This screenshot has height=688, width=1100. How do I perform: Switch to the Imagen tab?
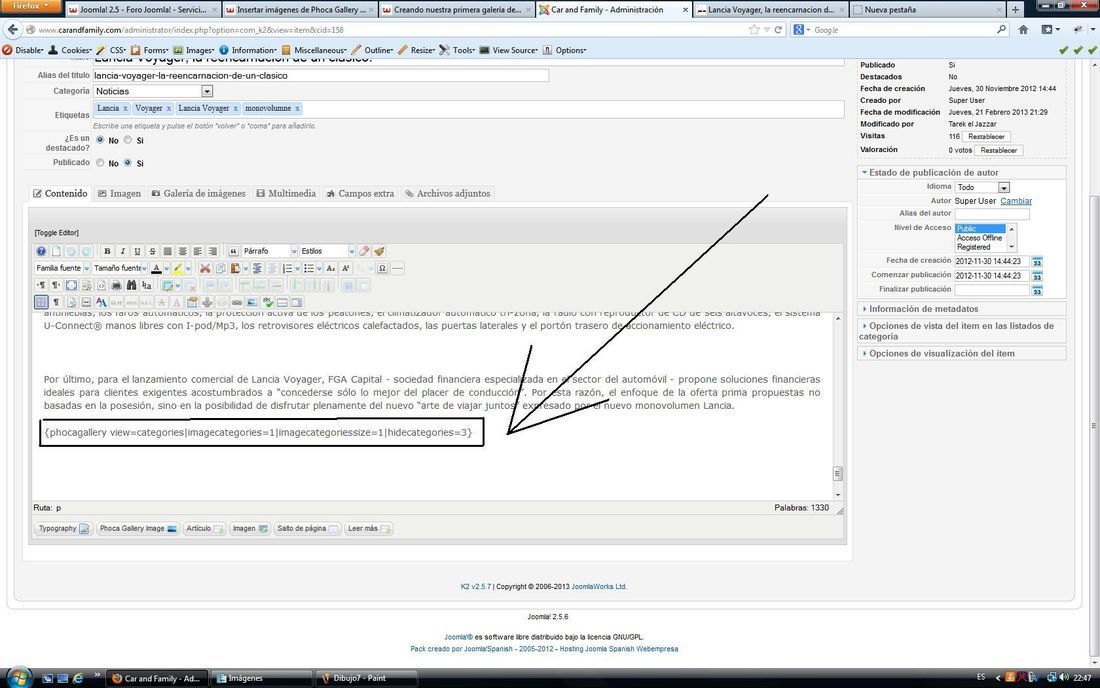119,194
